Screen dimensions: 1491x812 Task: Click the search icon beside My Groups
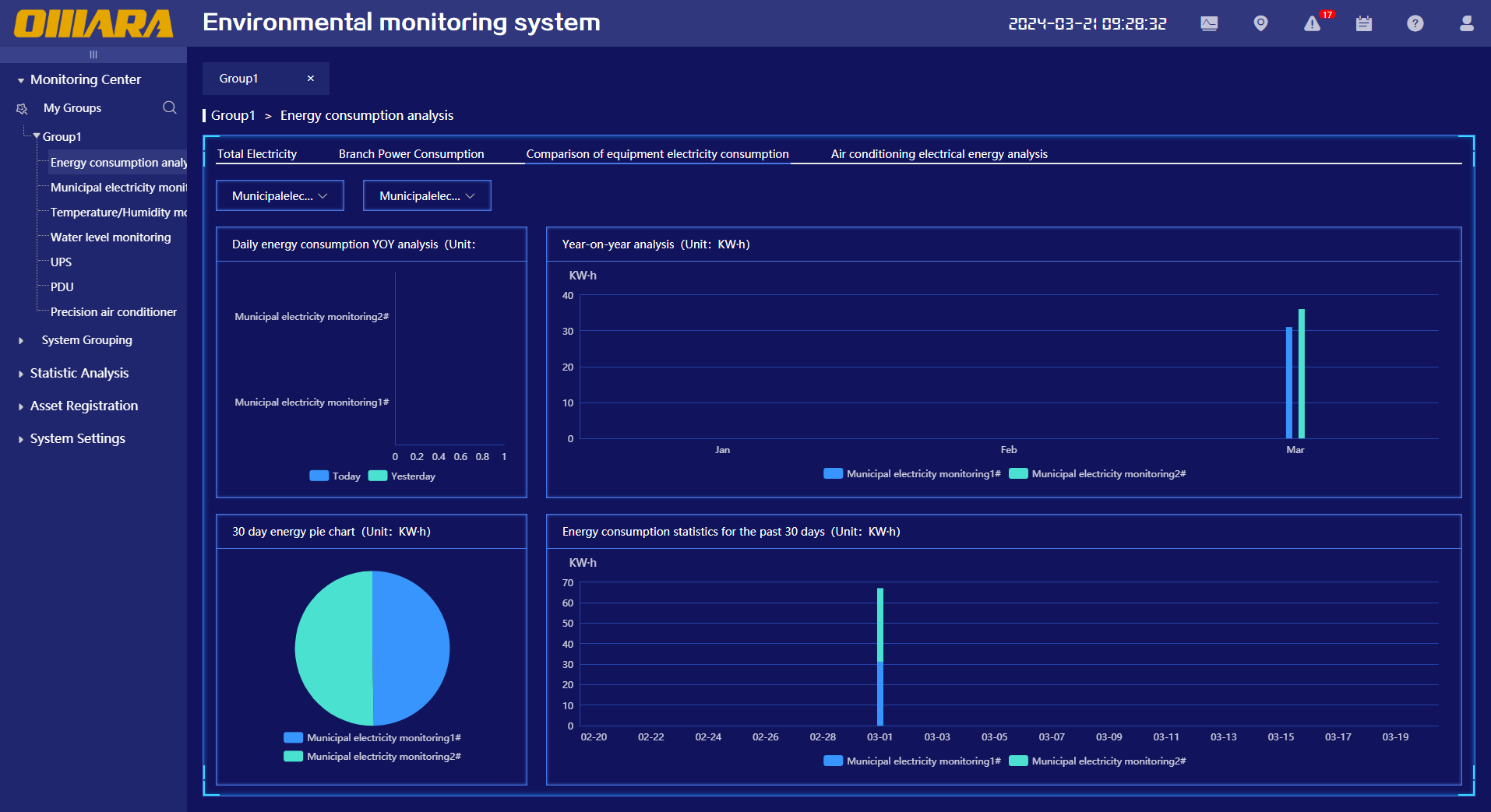click(169, 107)
